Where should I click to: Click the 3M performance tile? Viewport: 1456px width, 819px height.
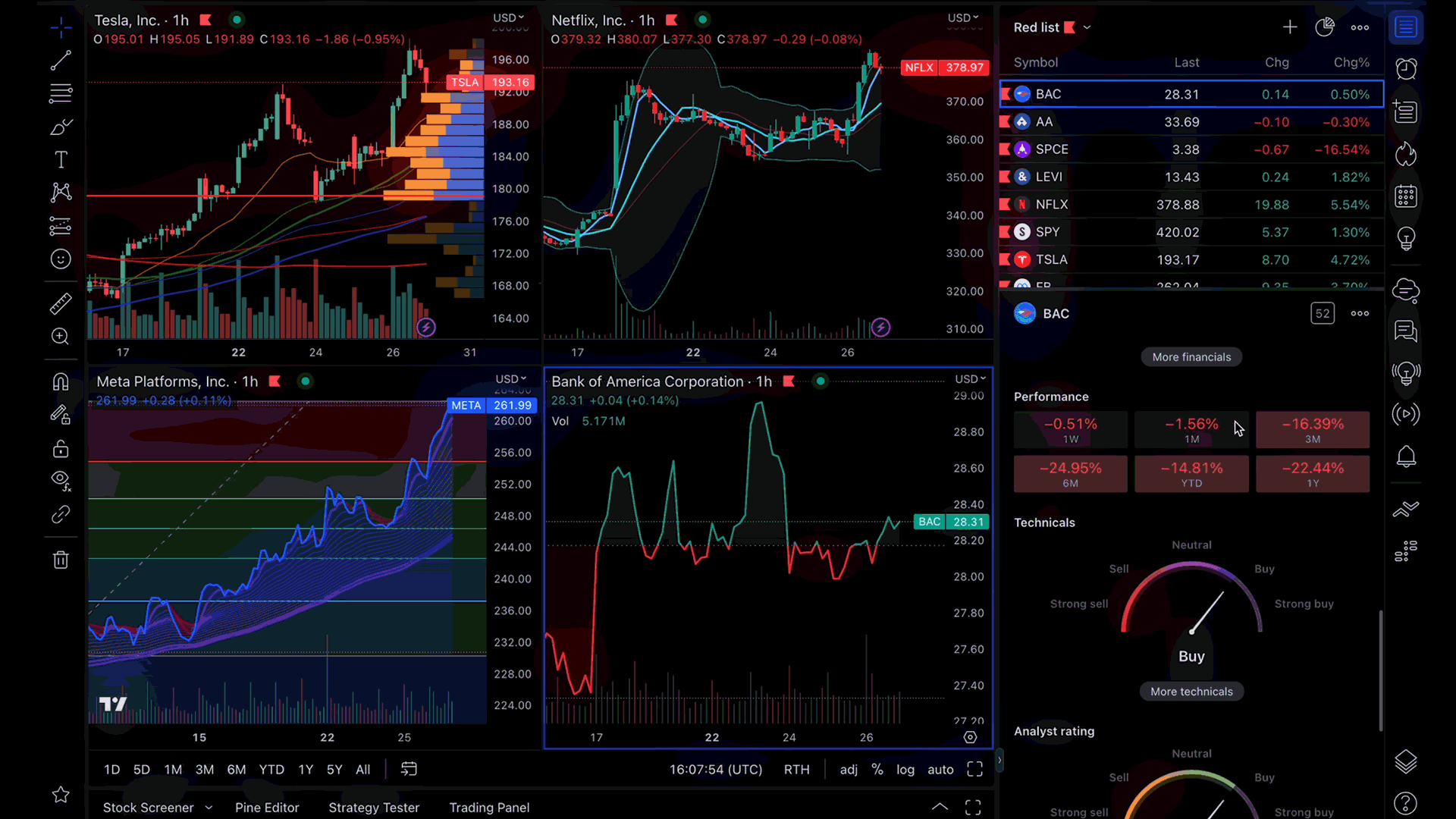[1313, 430]
